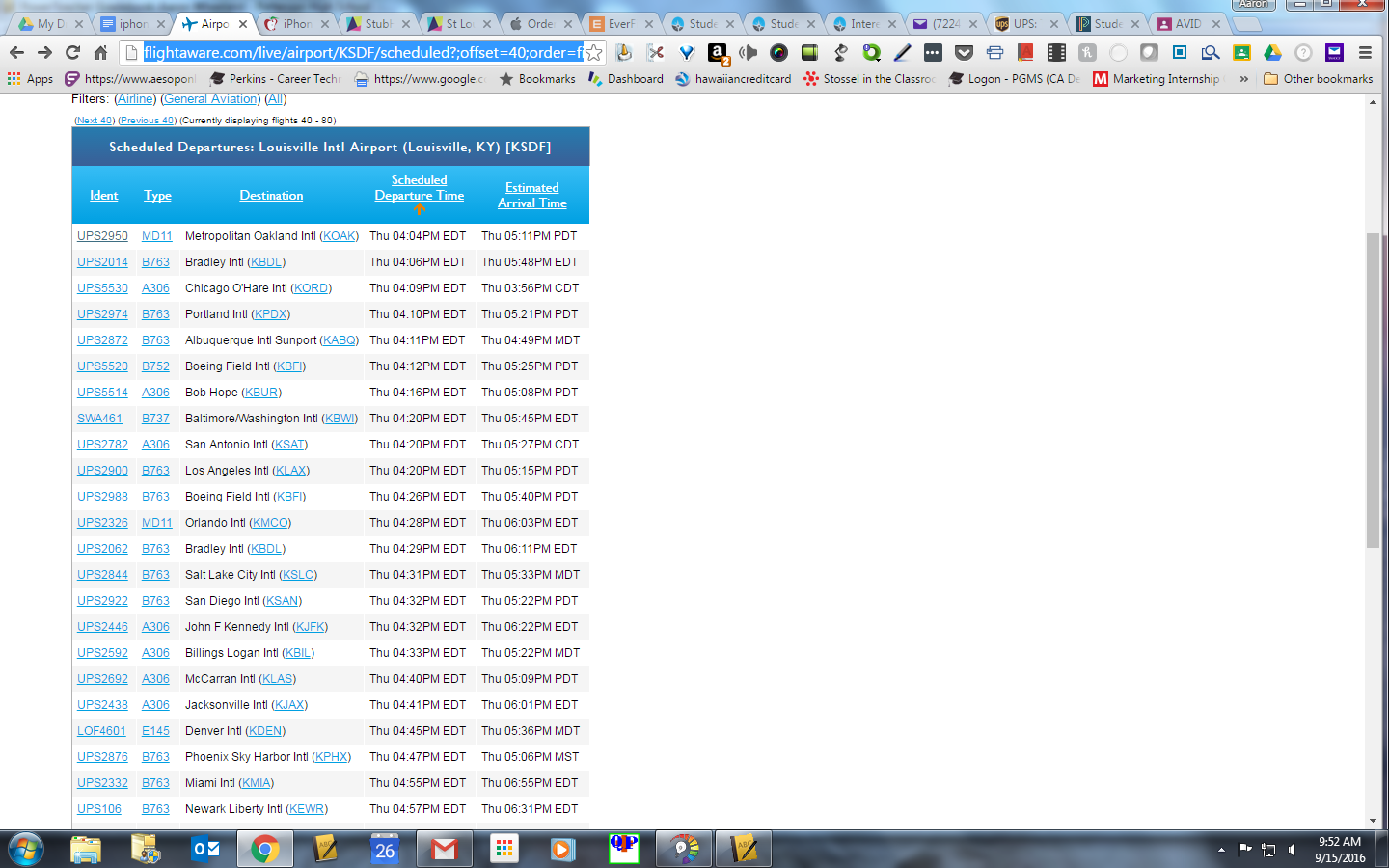
Task: Open flight UPS2950 details
Action: 102,235
